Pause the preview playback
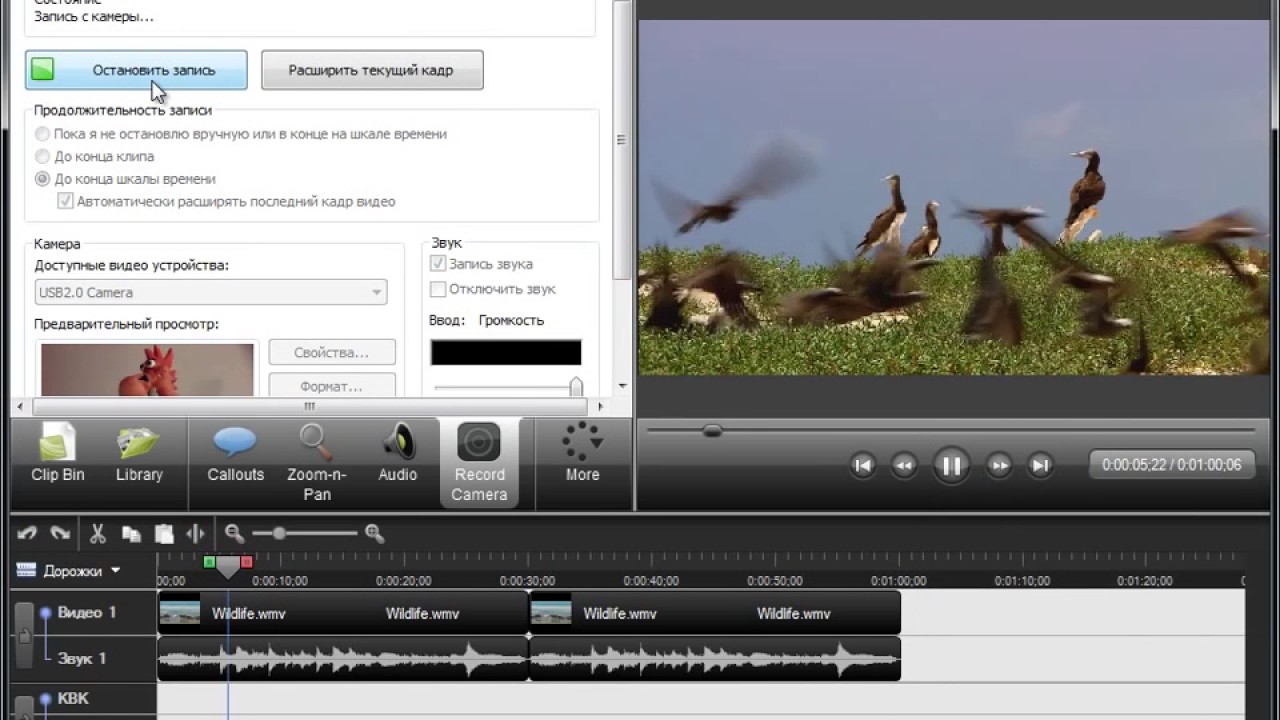This screenshot has width=1280, height=720. (x=951, y=465)
